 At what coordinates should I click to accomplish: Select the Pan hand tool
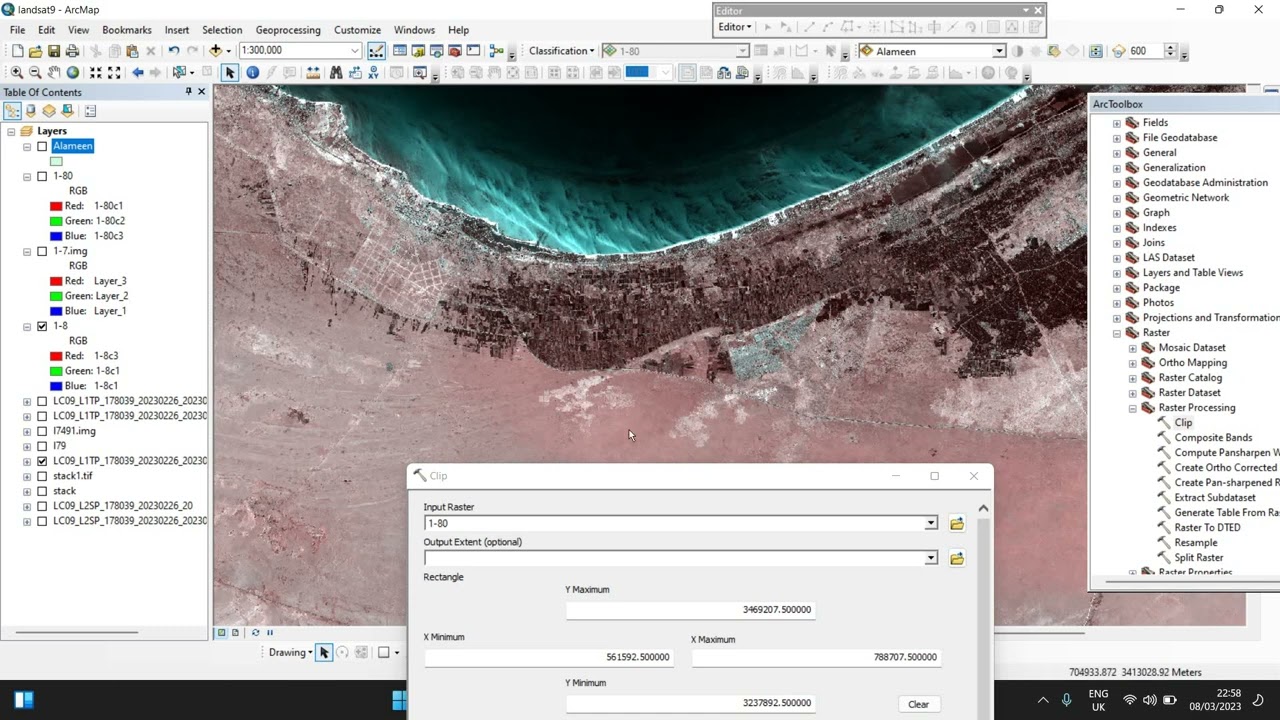click(54, 72)
